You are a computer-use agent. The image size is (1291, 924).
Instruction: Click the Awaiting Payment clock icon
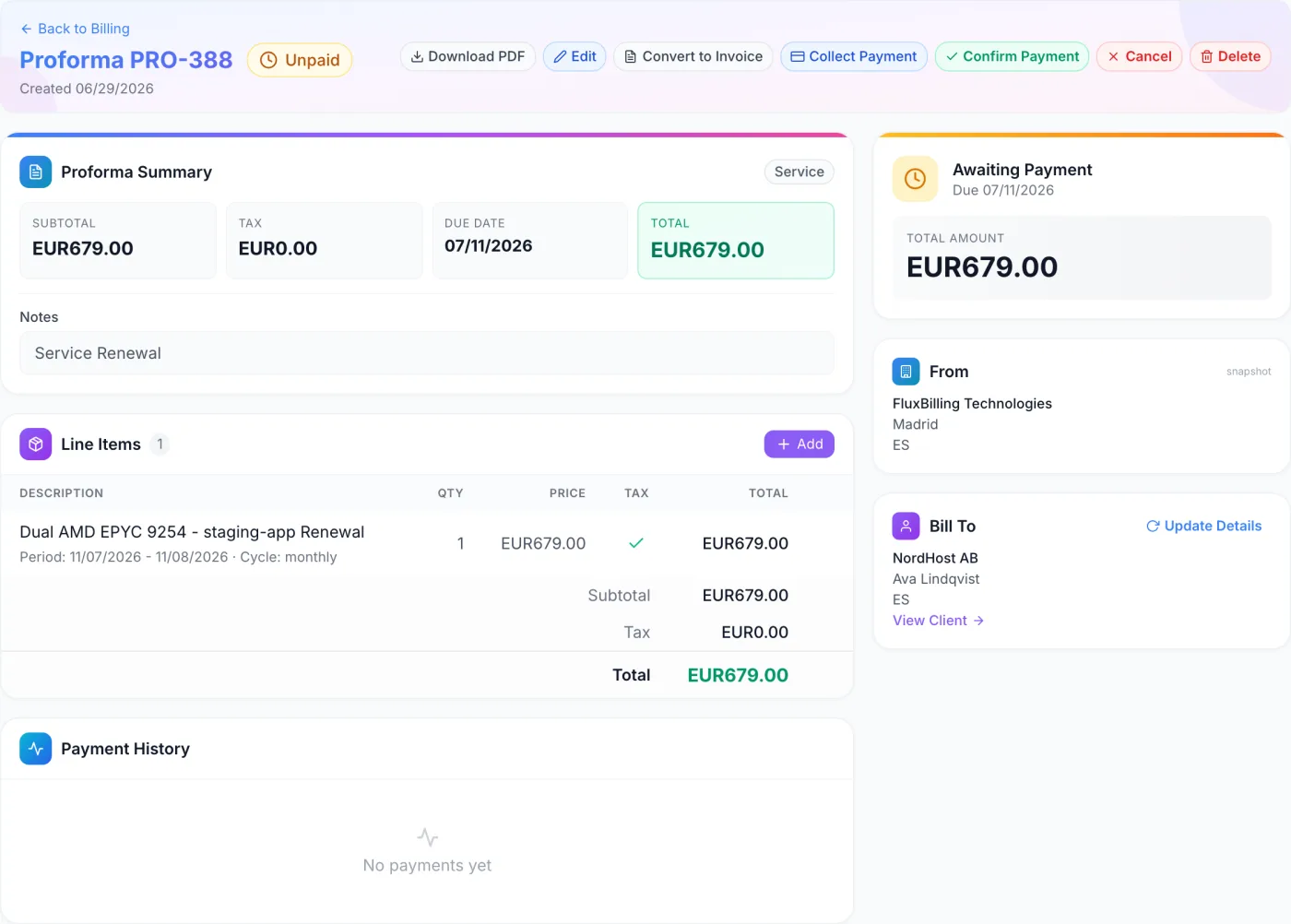coord(915,179)
